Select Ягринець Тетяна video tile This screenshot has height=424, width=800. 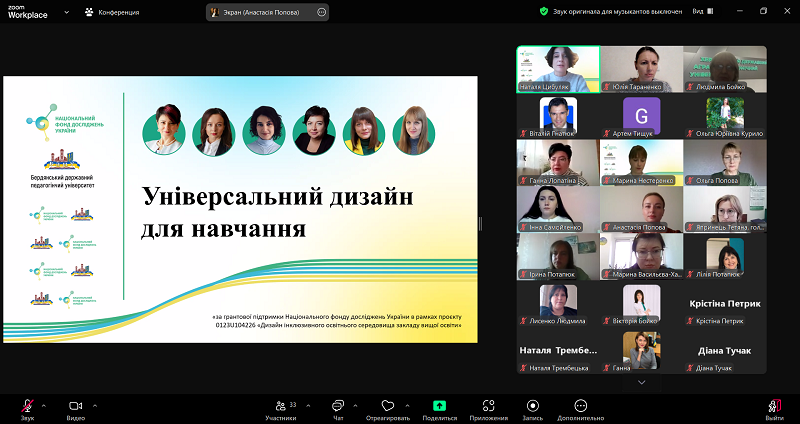724,210
